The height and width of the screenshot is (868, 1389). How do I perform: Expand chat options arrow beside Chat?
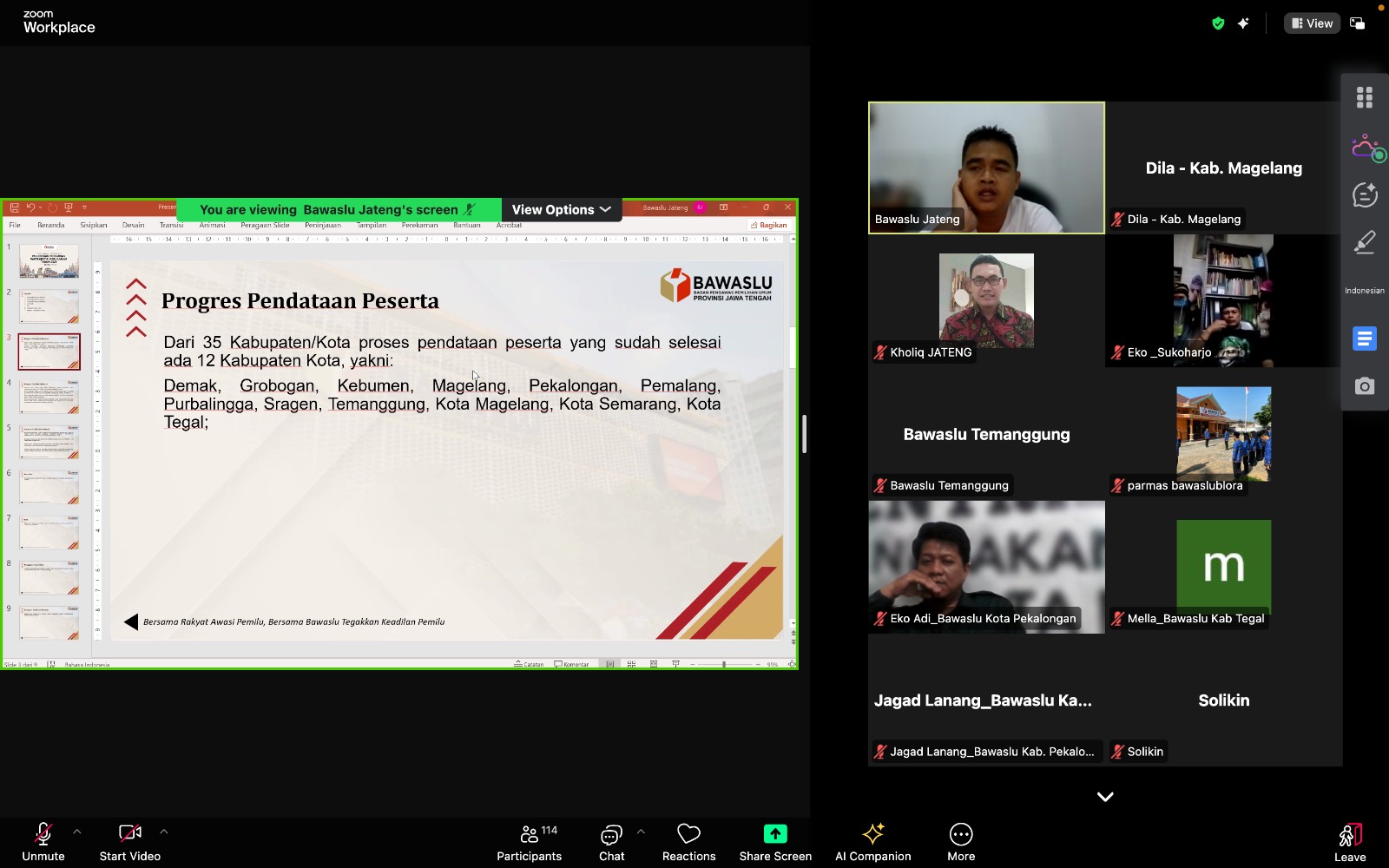click(641, 832)
